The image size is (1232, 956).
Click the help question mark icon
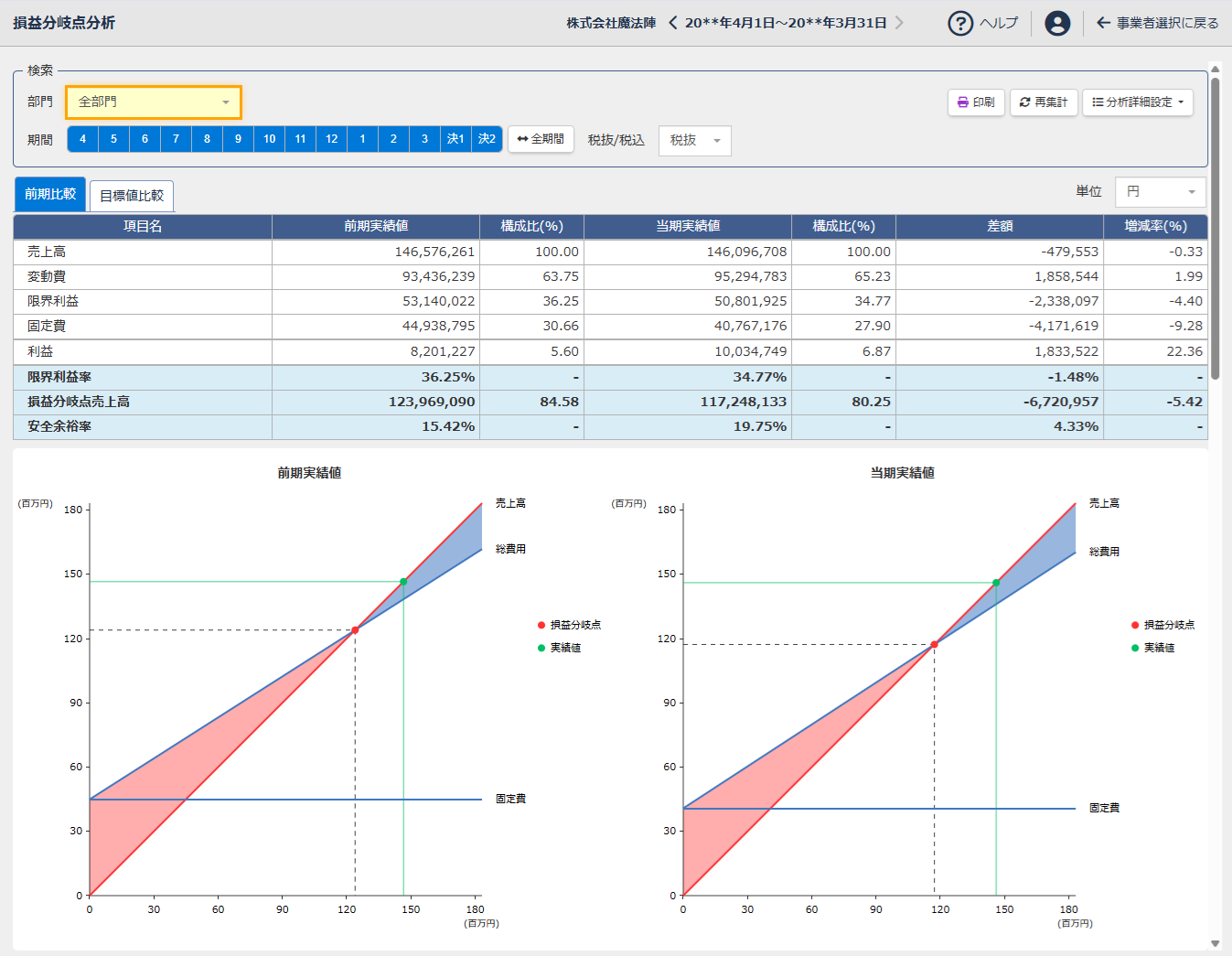coord(959,23)
